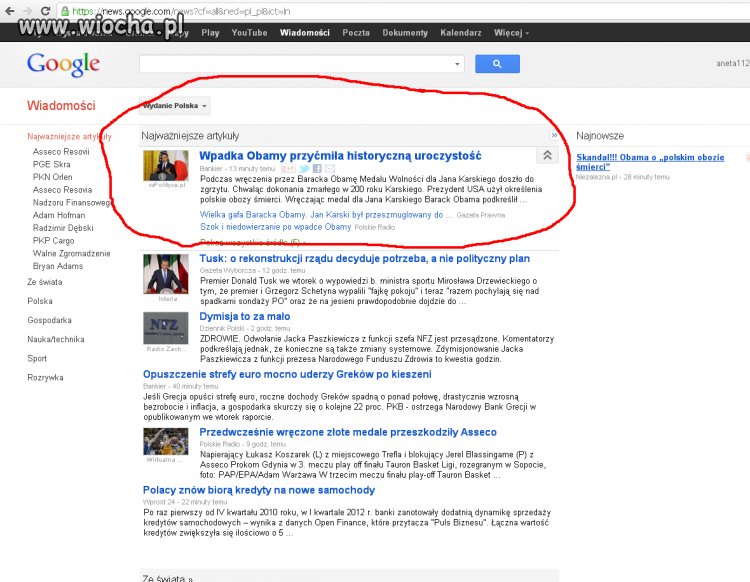Open Kalendarz in the top bar
This screenshot has height=582, width=750.
pos(461,33)
